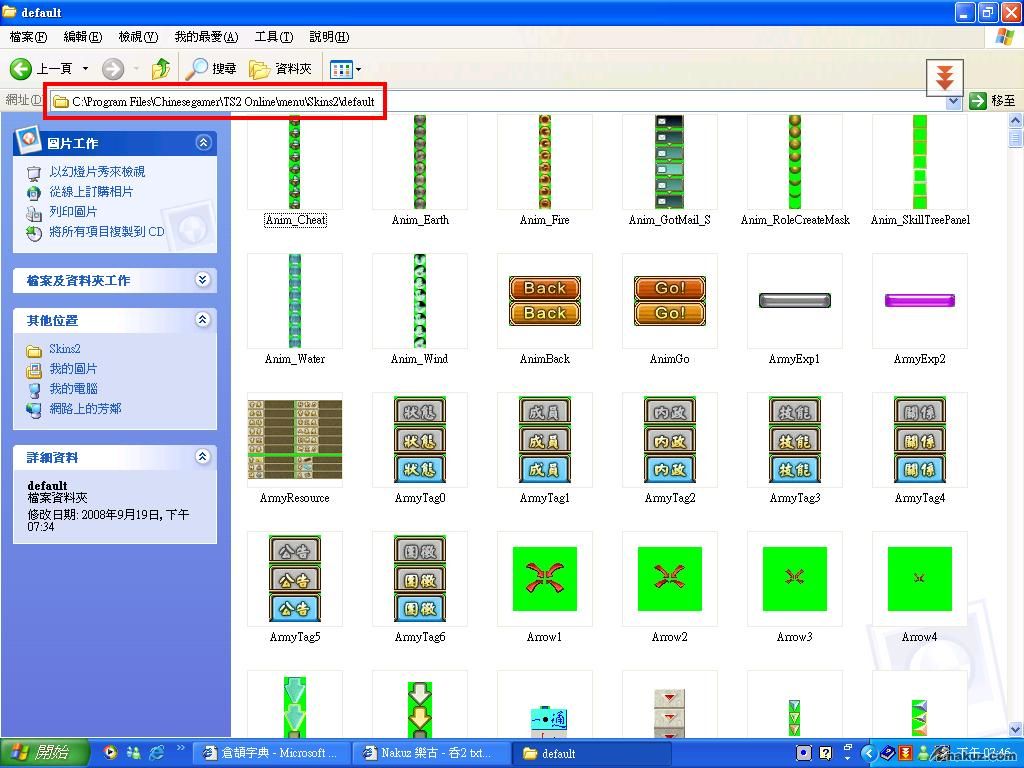1024x768 pixels.
Task: Select the Arrow3 image file
Action: click(795, 579)
